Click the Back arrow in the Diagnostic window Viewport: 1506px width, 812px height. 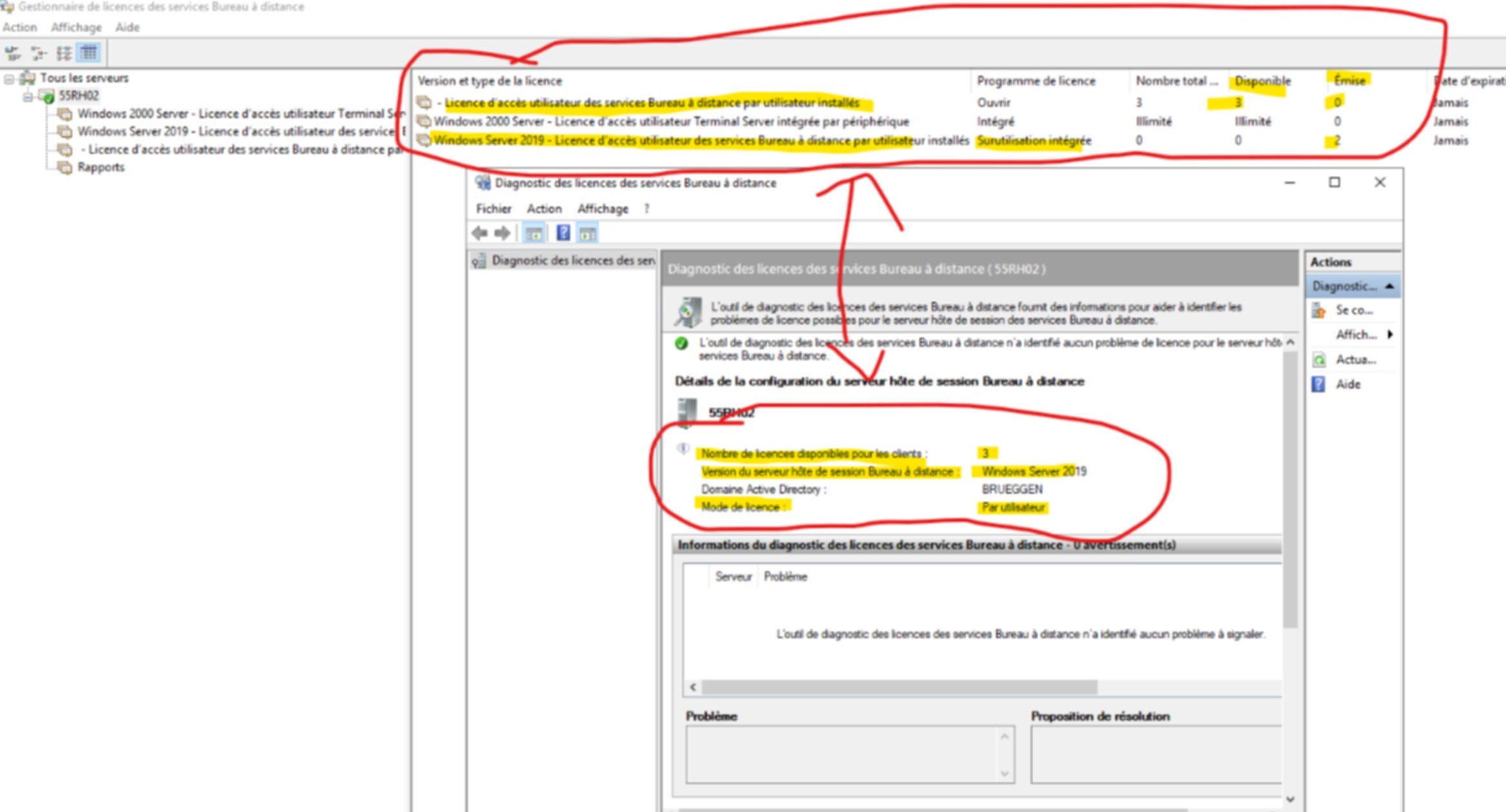(480, 233)
